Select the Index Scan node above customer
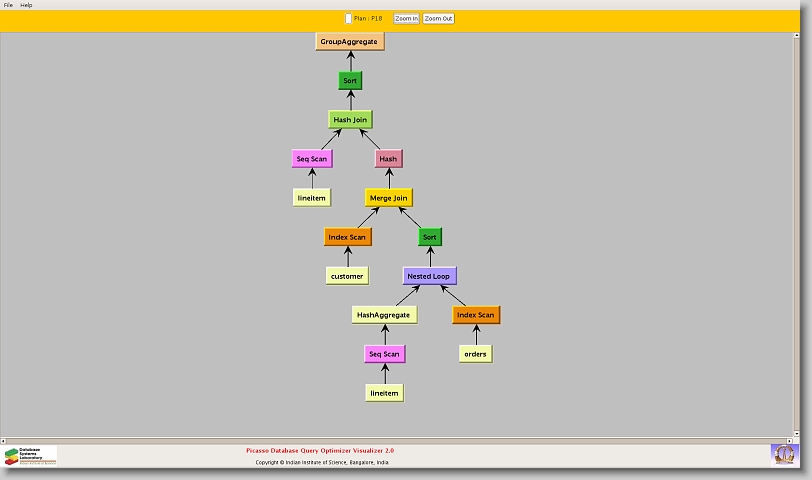The width and height of the screenshot is (812, 480). click(347, 237)
